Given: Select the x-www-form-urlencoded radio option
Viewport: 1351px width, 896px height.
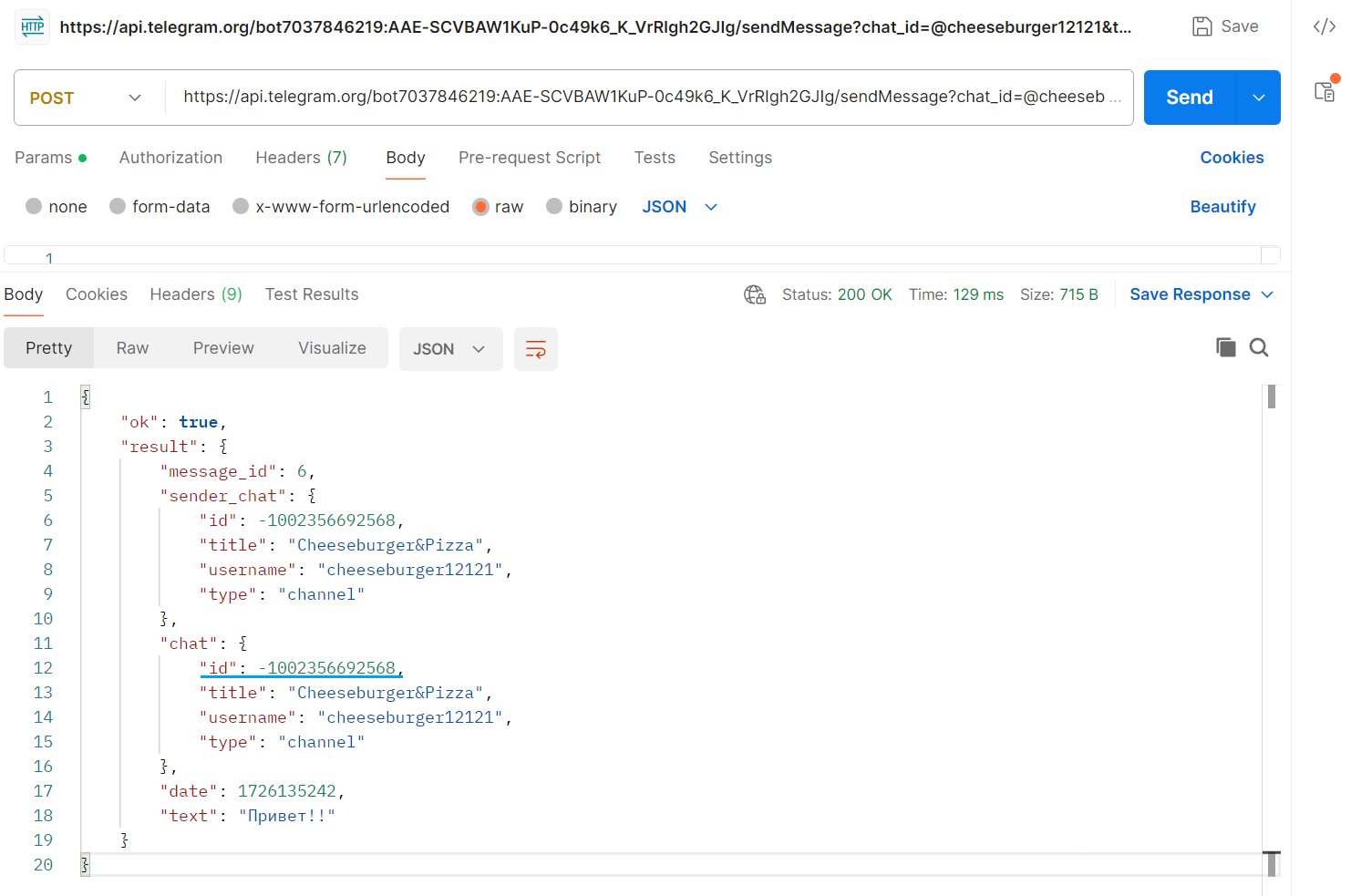Looking at the screenshot, I should tap(241, 206).
